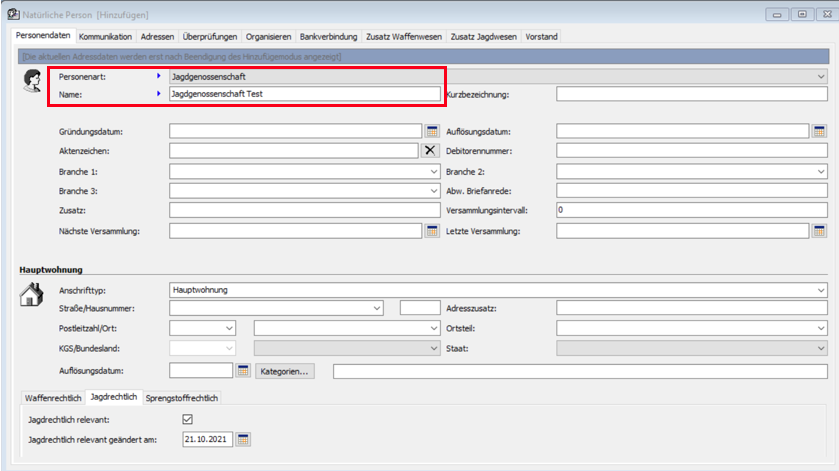
Task: Open calendar for Hauptwohnung Auflösungsdatum
Action: (x=243, y=371)
